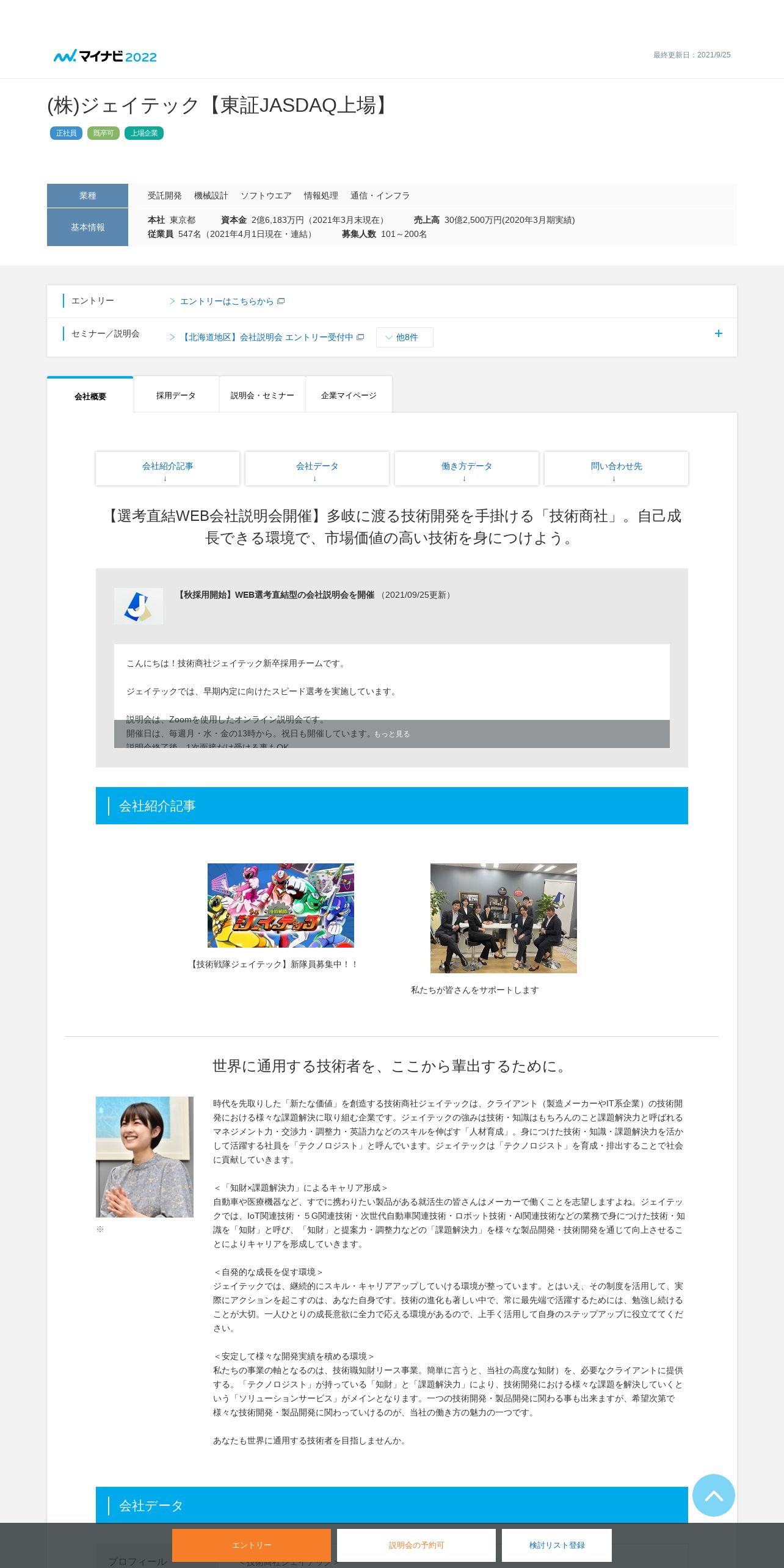Image resolution: width=784 pixels, height=1568 pixels.
Task: Open the 他8件 dropdown
Action: (x=404, y=337)
